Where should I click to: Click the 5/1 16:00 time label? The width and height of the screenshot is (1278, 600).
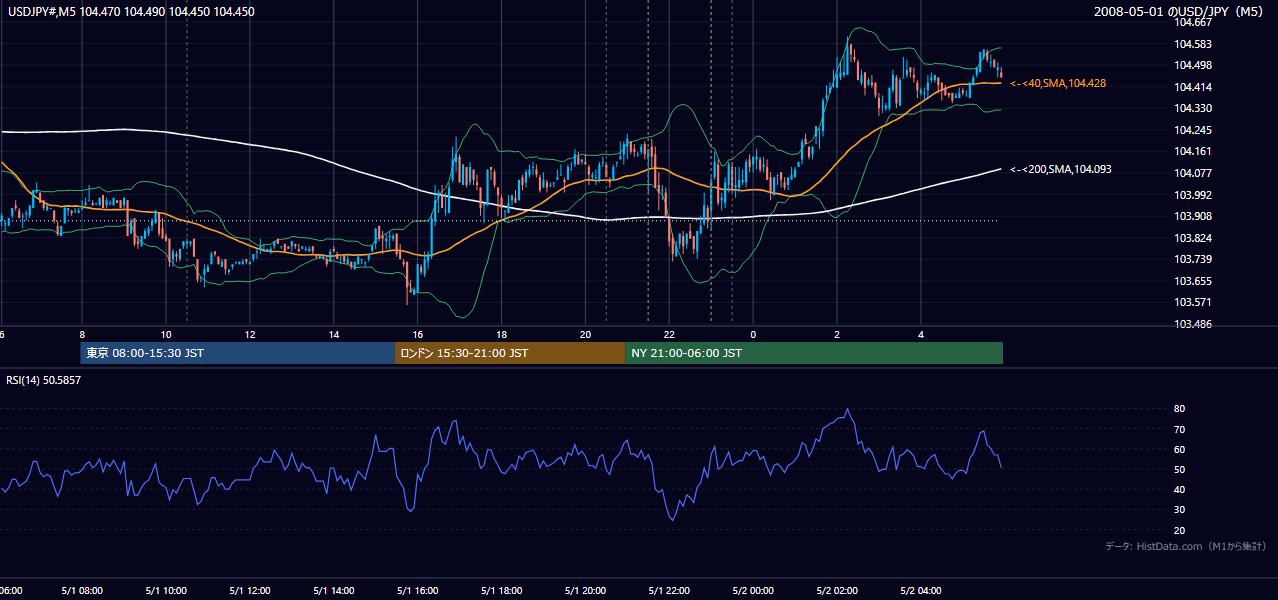pos(418,591)
